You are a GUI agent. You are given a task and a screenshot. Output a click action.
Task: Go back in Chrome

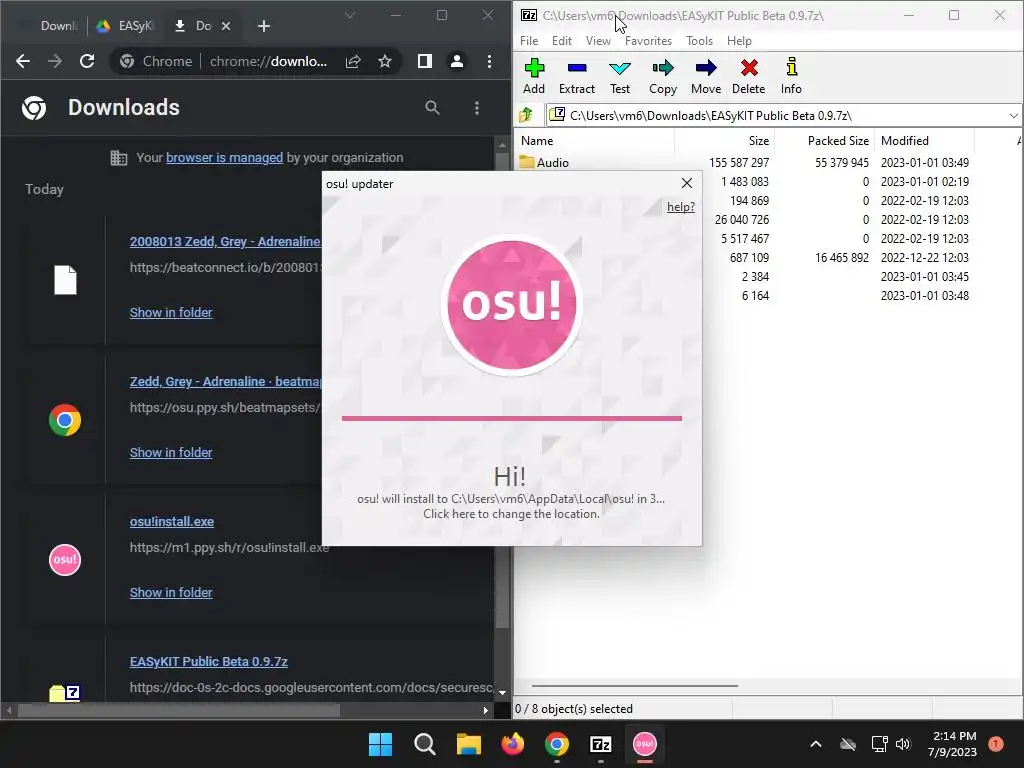pyautogui.click(x=23, y=61)
